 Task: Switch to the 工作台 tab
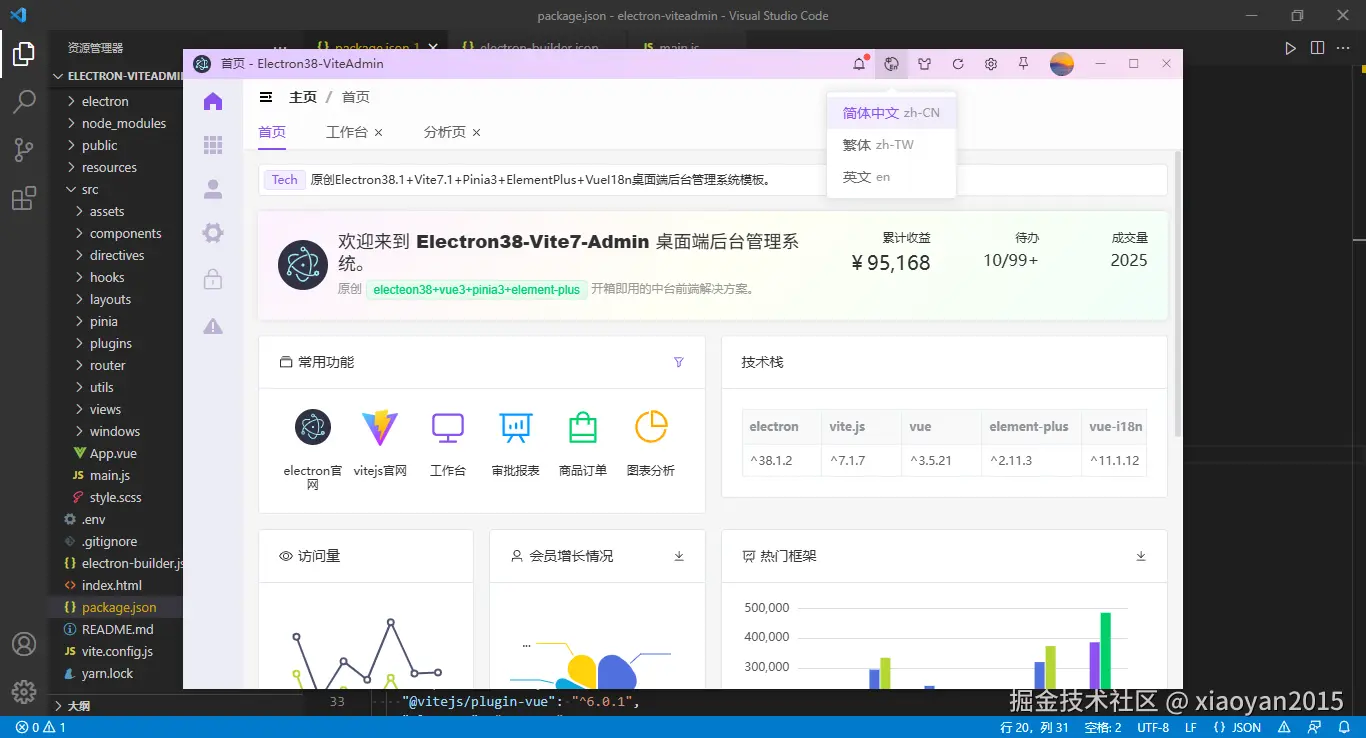[x=347, y=132]
